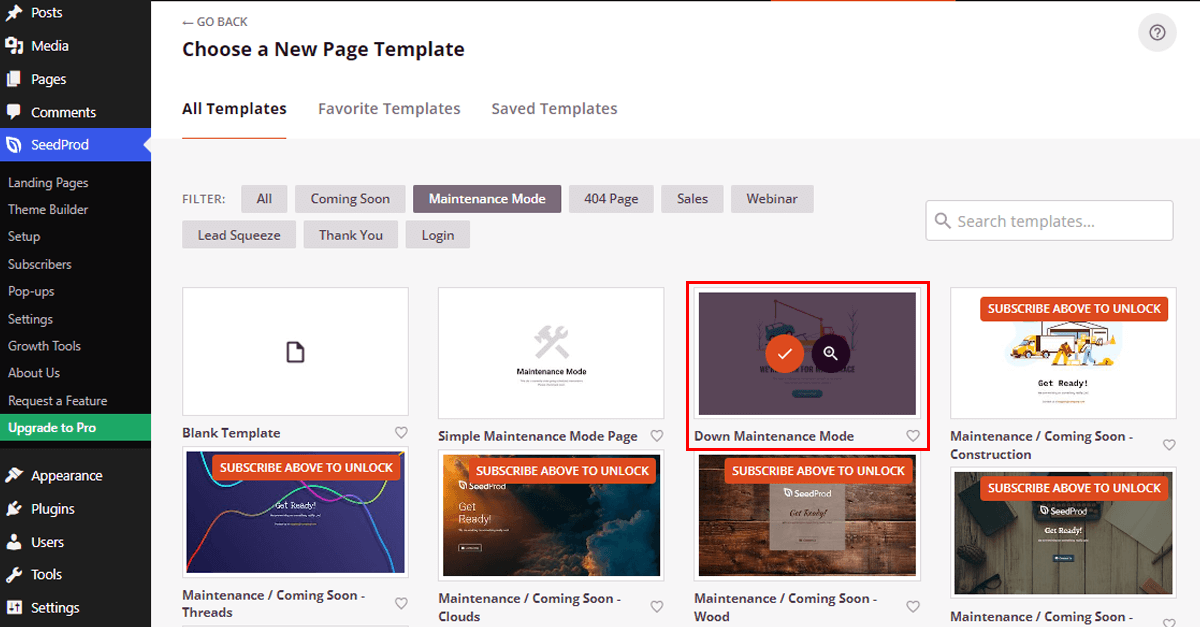1200x627 pixels.
Task: Open Pop-ups submenu item
Action: 31,292
